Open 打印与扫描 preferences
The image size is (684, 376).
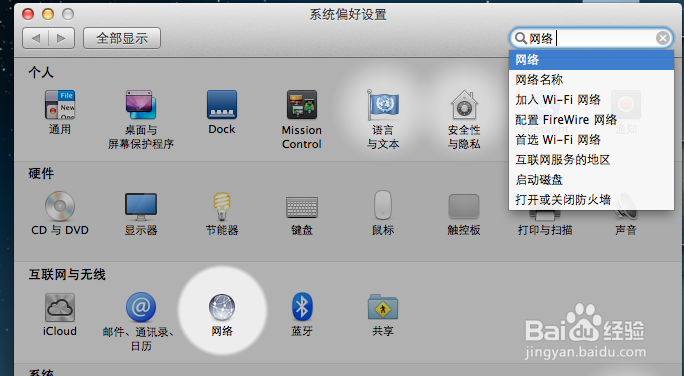click(x=545, y=230)
